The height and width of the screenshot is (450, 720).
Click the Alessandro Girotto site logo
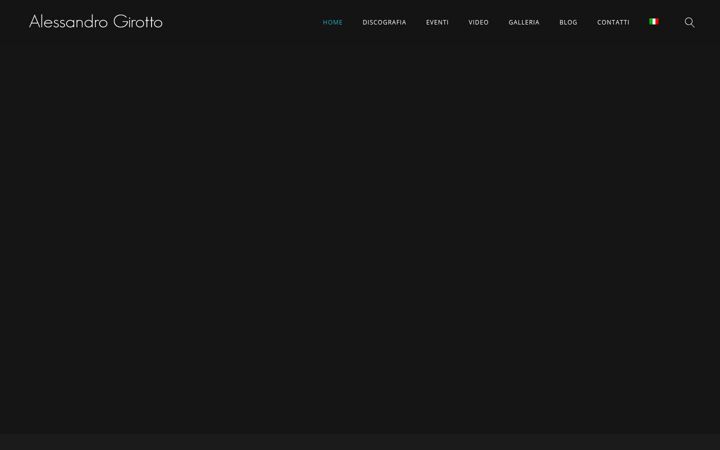96,22
